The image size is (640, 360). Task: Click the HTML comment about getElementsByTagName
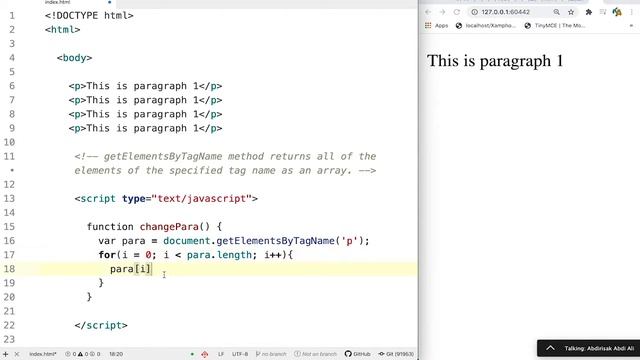(x=225, y=163)
